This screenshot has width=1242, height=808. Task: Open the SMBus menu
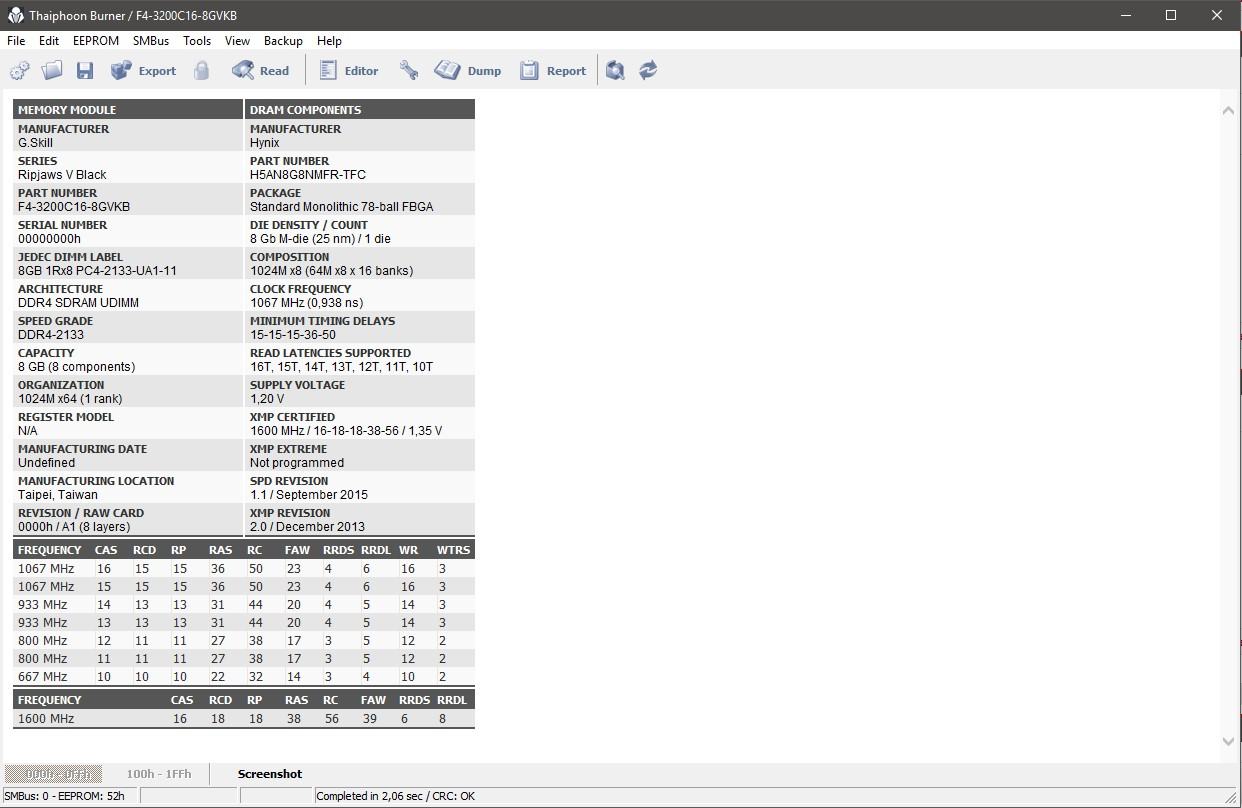151,41
